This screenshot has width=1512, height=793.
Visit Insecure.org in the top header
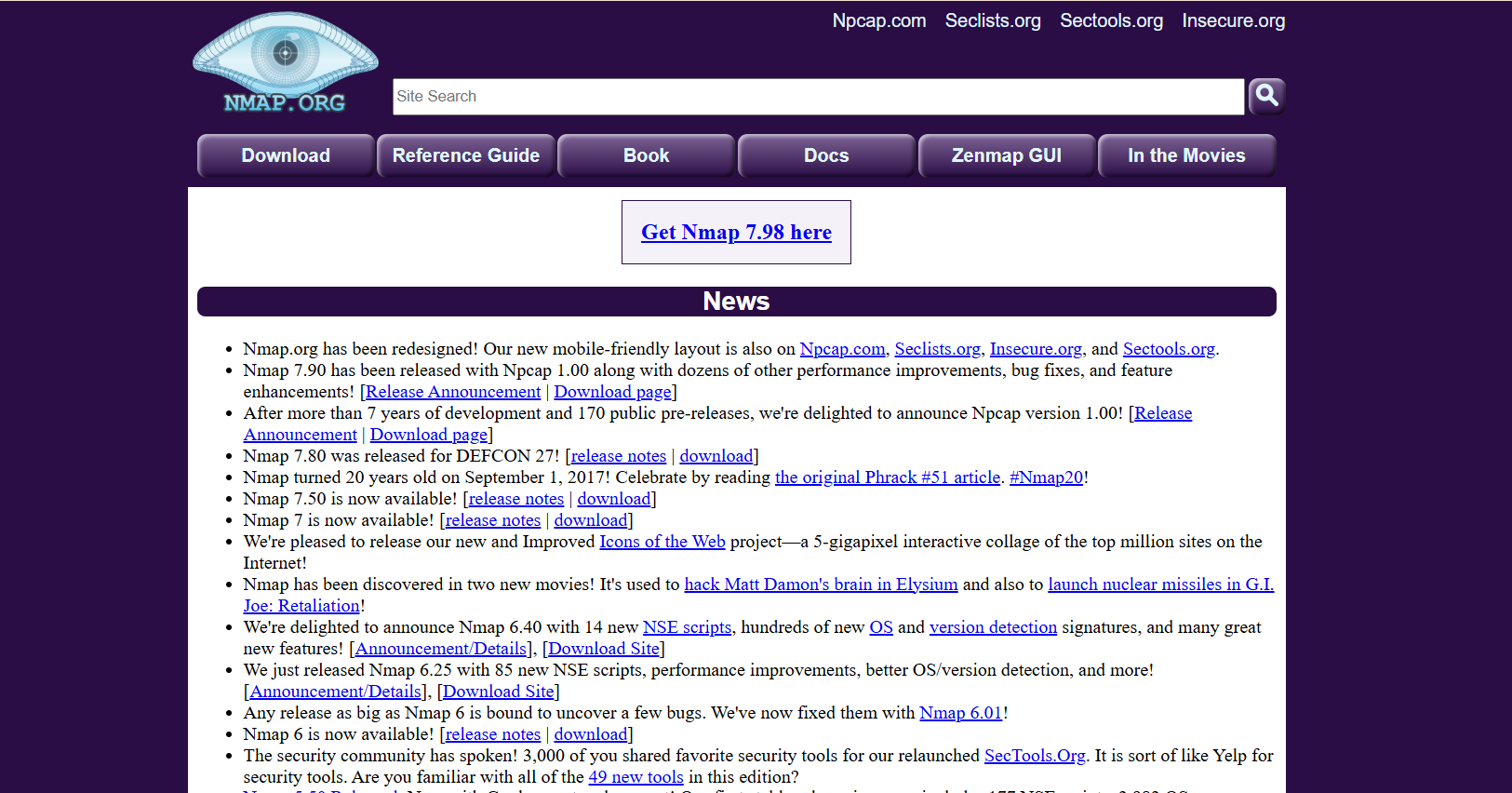(1233, 20)
